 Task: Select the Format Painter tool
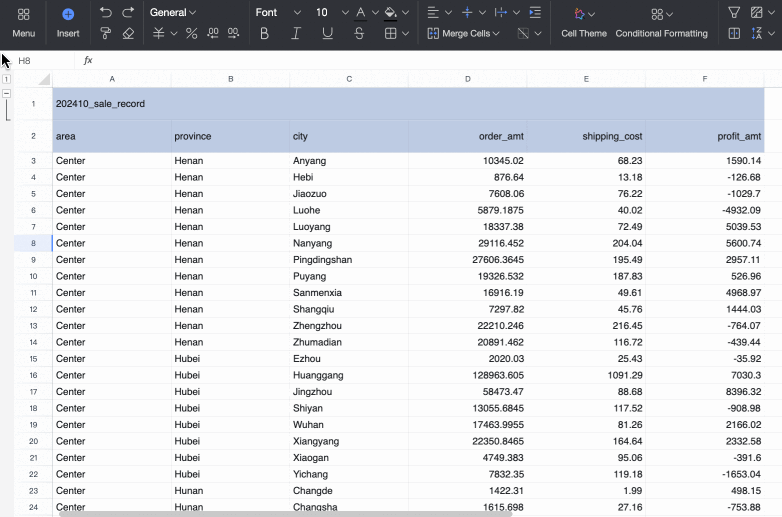[x=106, y=34]
